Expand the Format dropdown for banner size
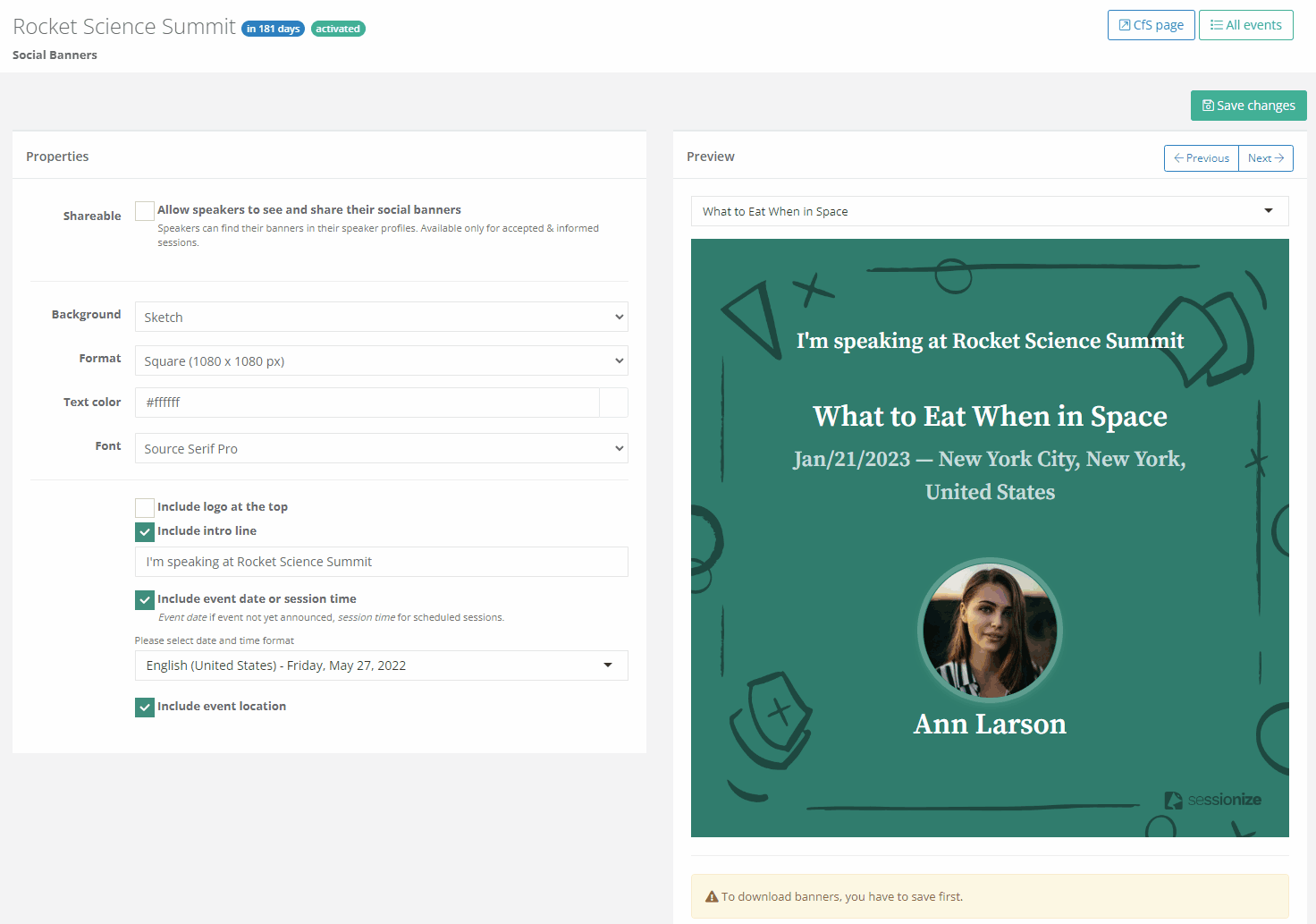1316x924 pixels. (x=381, y=361)
